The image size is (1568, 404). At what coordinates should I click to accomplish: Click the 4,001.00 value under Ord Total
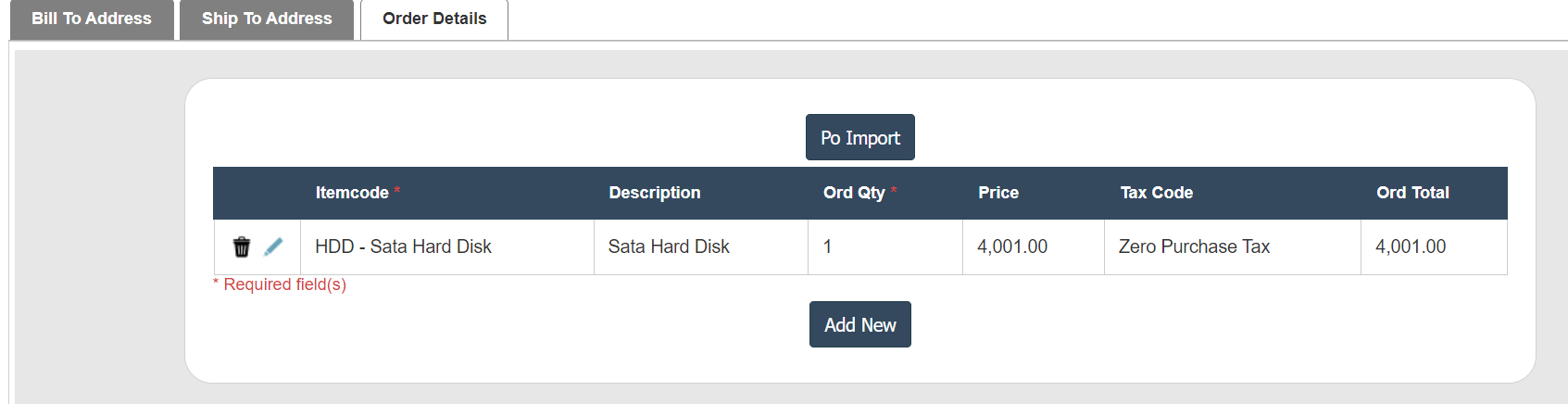(x=1411, y=246)
